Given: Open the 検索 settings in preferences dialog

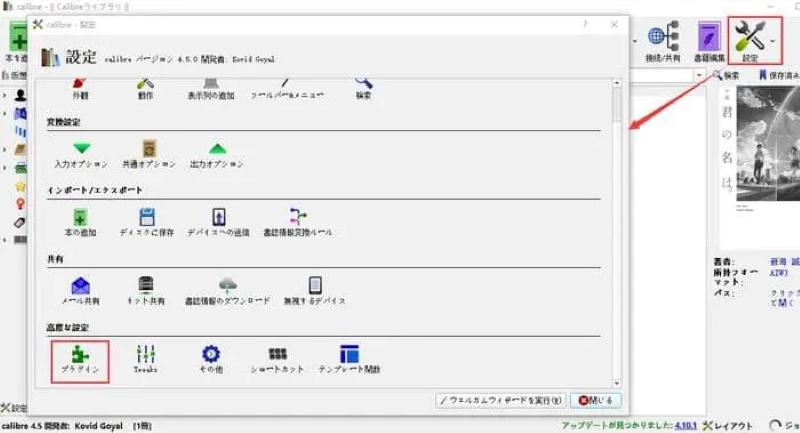Looking at the screenshot, I should point(363,88).
